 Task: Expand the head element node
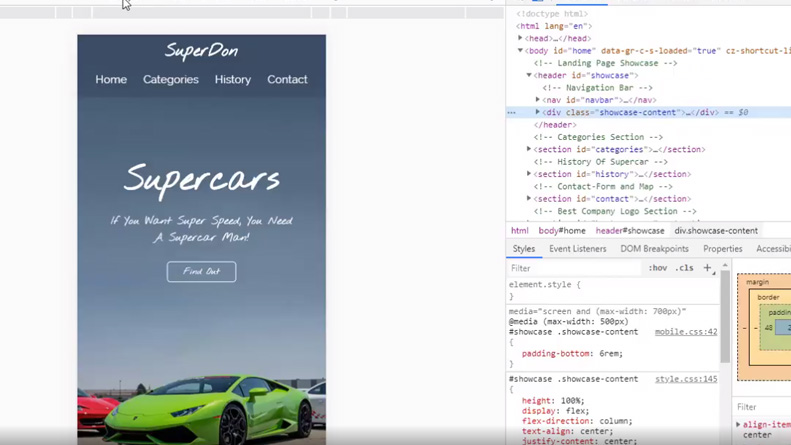pos(520,38)
